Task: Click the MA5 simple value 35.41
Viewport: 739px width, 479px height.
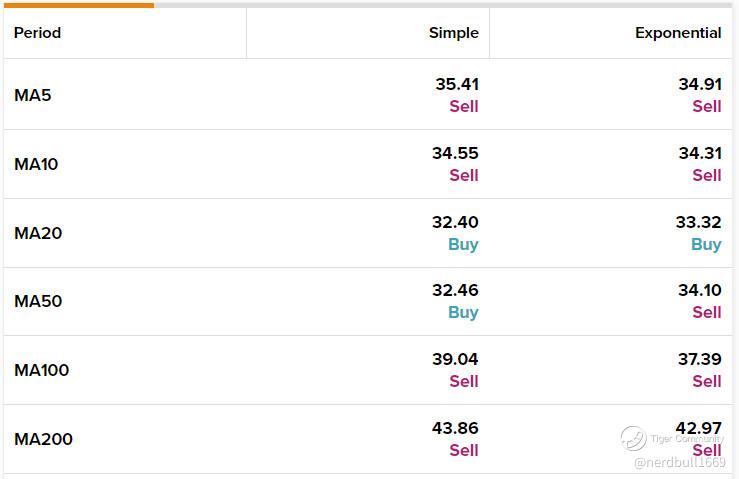Action: [x=457, y=84]
